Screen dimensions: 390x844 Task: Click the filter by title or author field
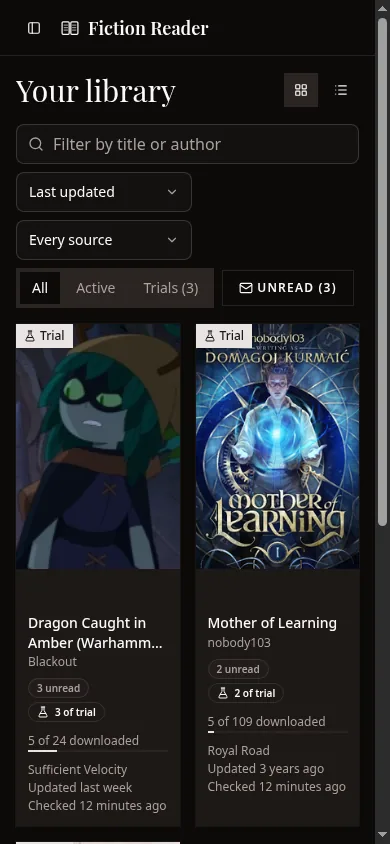(x=187, y=144)
